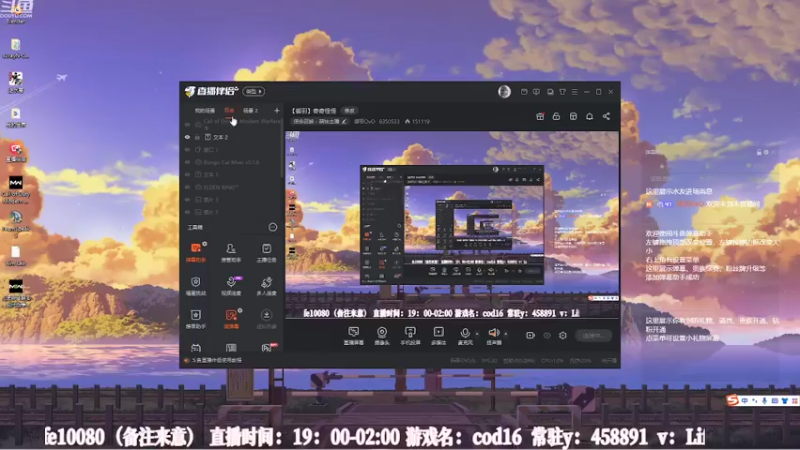Click the gift box icon below the title bar

pyautogui.click(x=540, y=116)
